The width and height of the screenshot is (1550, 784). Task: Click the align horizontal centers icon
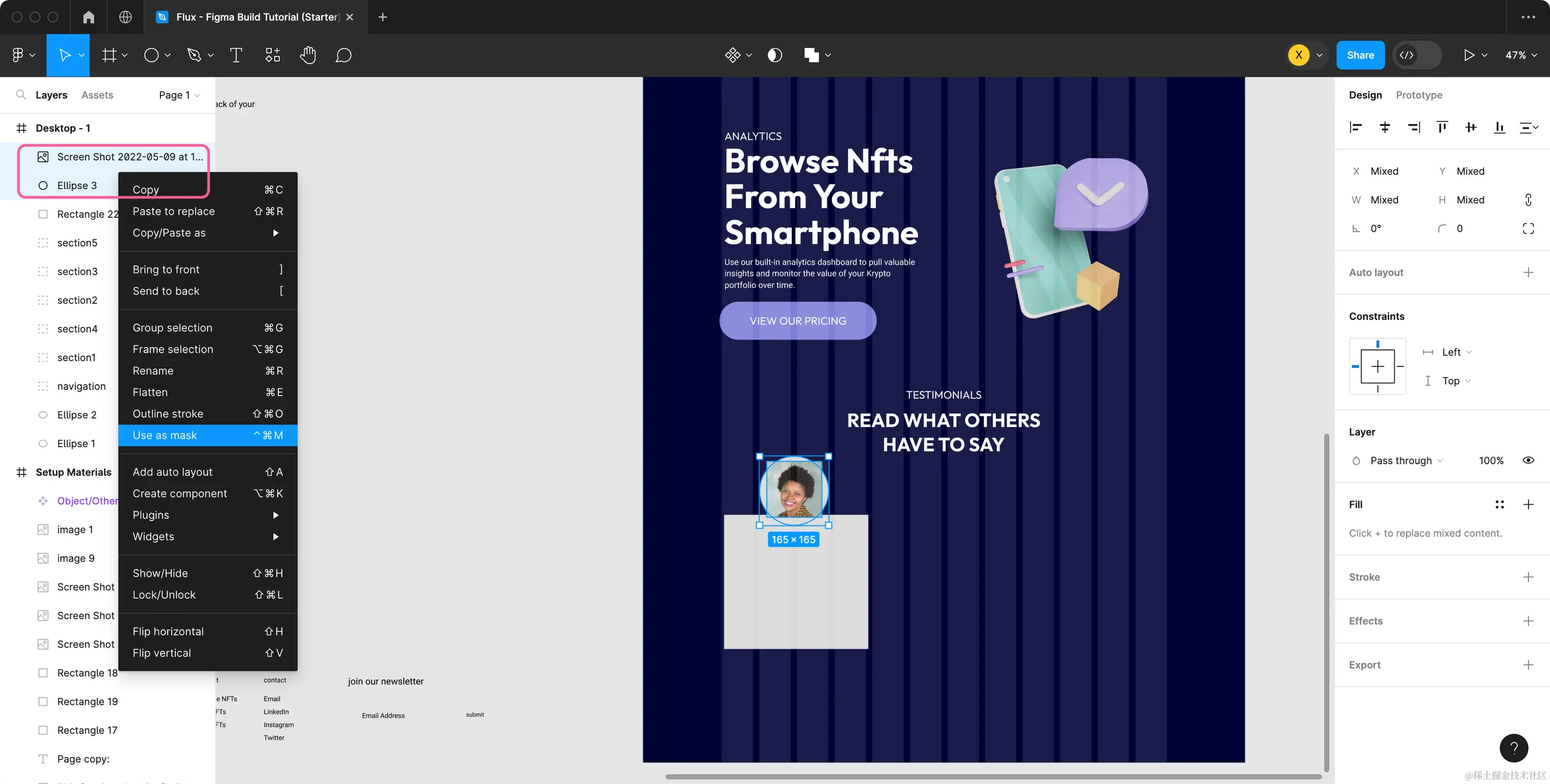pyautogui.click(x=1384, y=127)
